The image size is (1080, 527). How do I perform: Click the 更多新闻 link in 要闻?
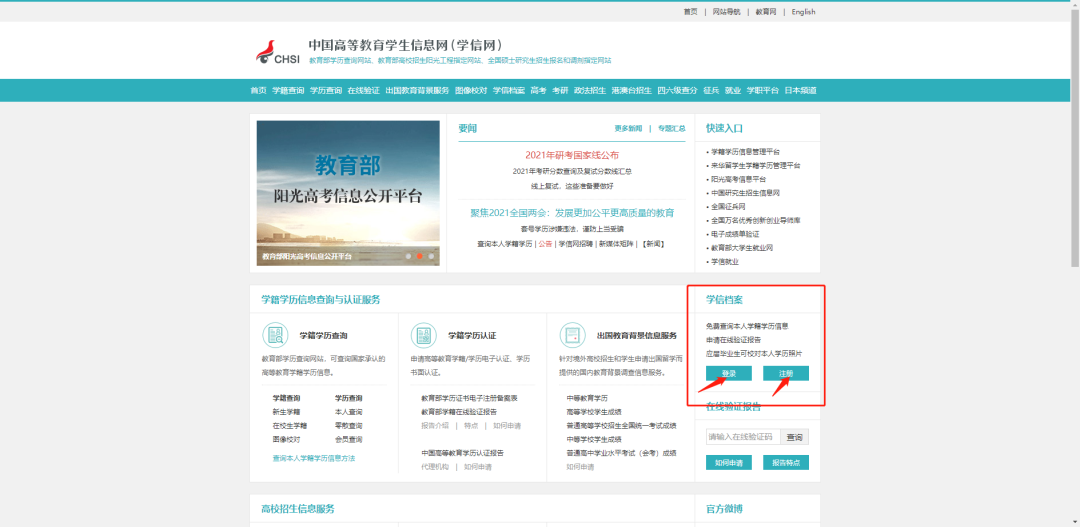628,128
